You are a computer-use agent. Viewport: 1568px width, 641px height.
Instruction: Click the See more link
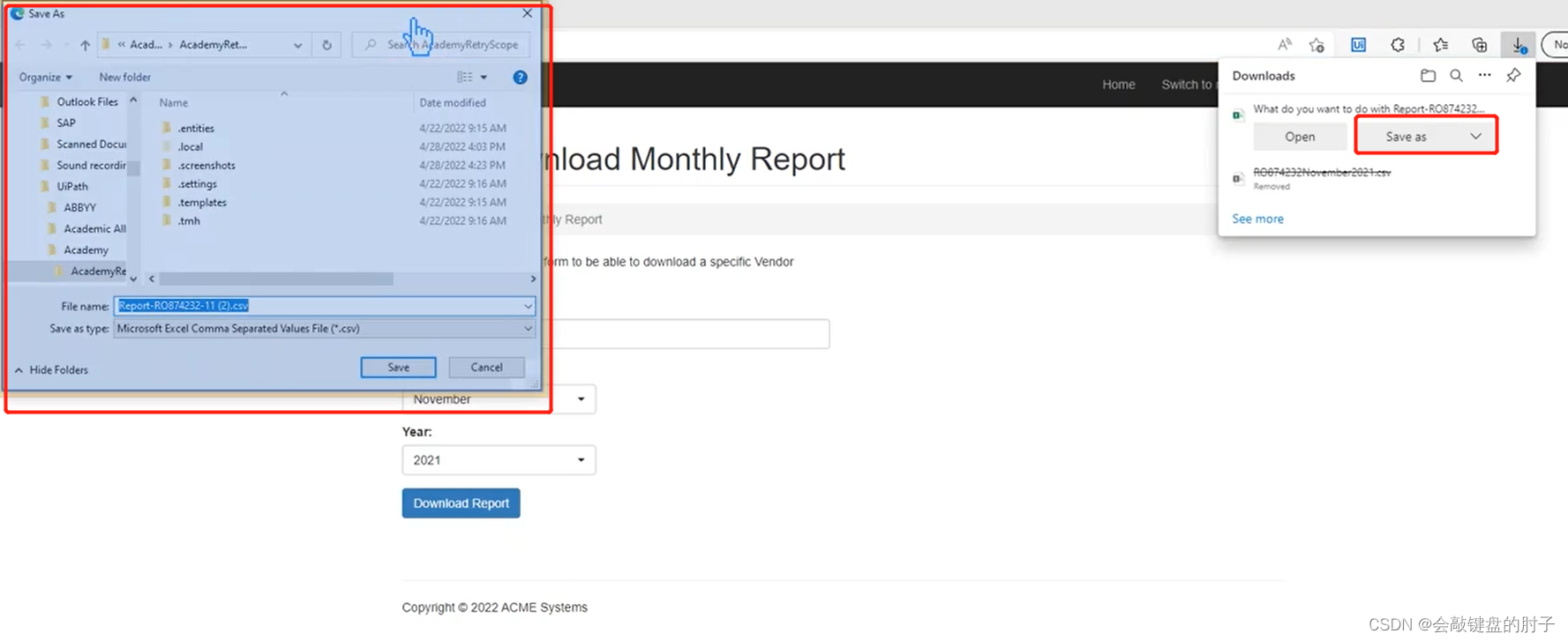[x=1257, y=219]
